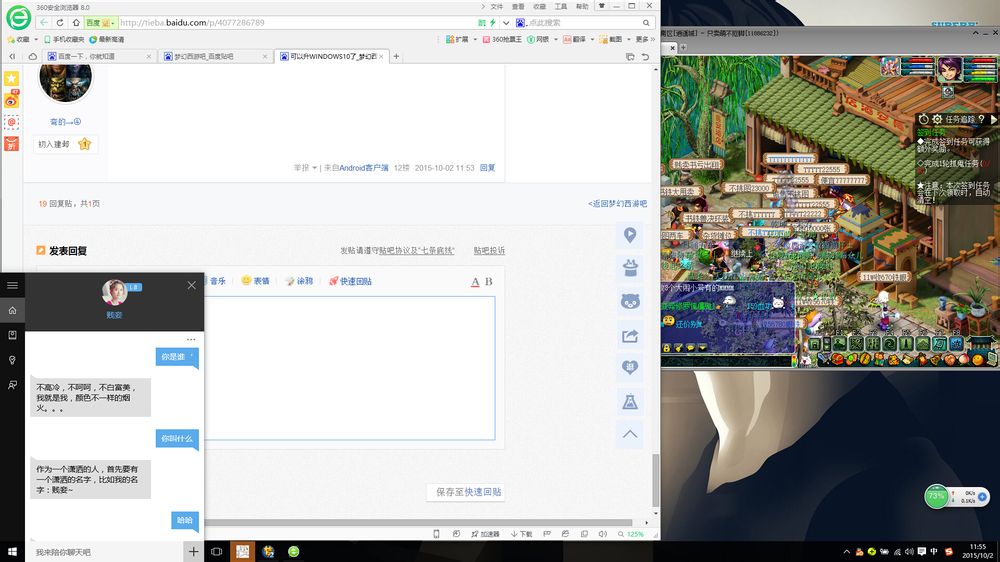This screenshot has height=562, width=1000.
Task: Open 下载 downloads in status bar
Action: point(522,534)
